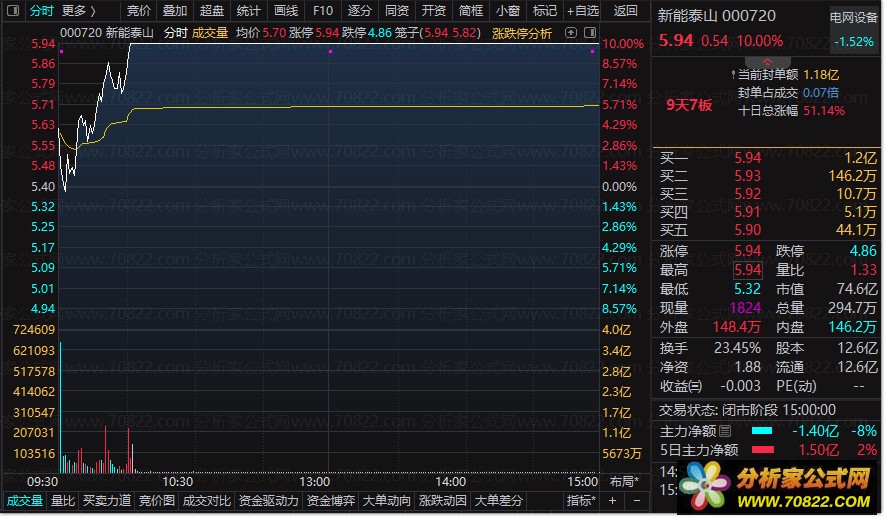Click the upload arrow icon beside 涨跌停分析
The width and height of the screenshot is (887, 518).
point(571,33)
